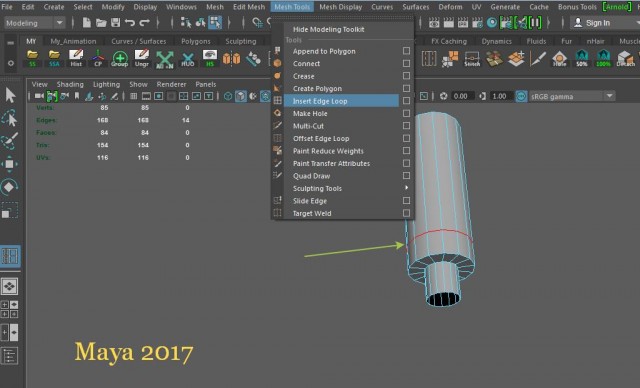Choose the Select tool arrow in toolbox
The width and height of the screenshot is (640, 388).
click(x=10, y=95)
